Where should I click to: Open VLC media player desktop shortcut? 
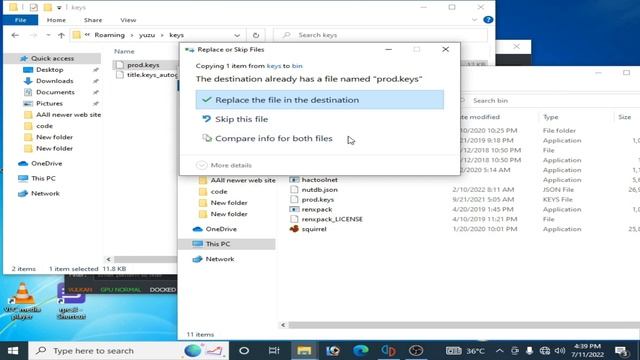[x=22, y=301]
